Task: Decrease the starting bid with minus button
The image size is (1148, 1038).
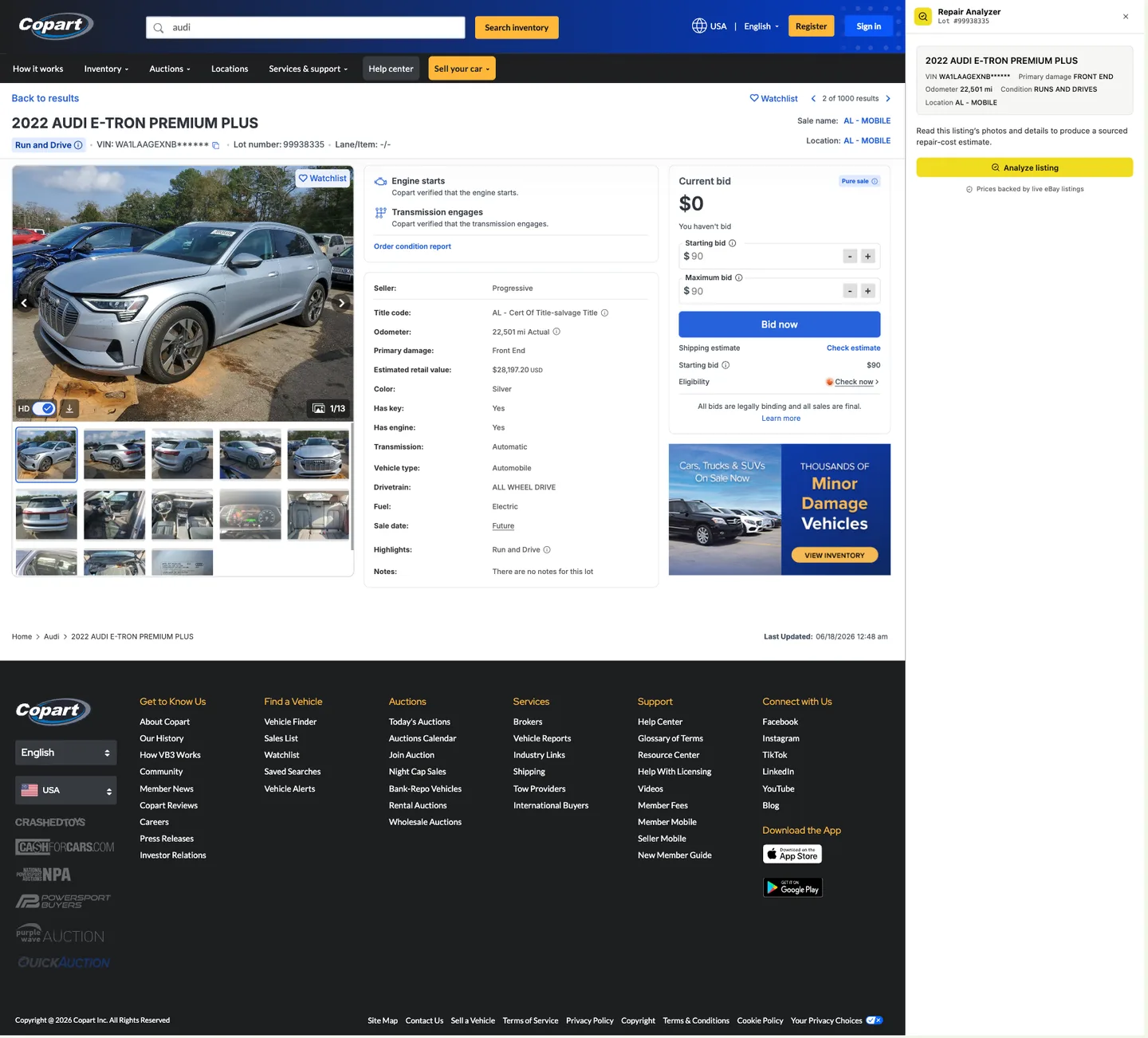Action: 850,256
